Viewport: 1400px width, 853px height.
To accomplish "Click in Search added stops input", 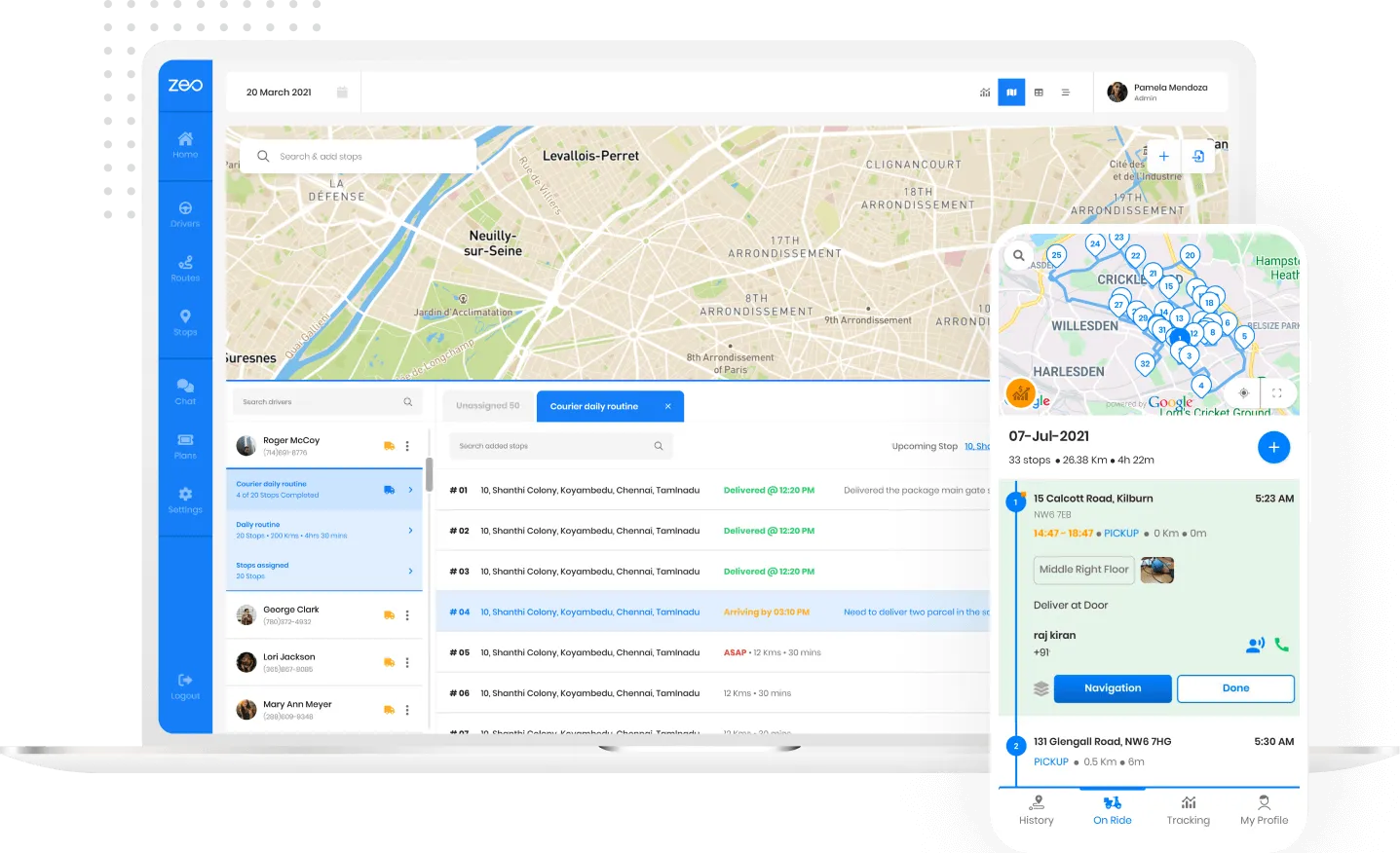I will click(560, 446).
